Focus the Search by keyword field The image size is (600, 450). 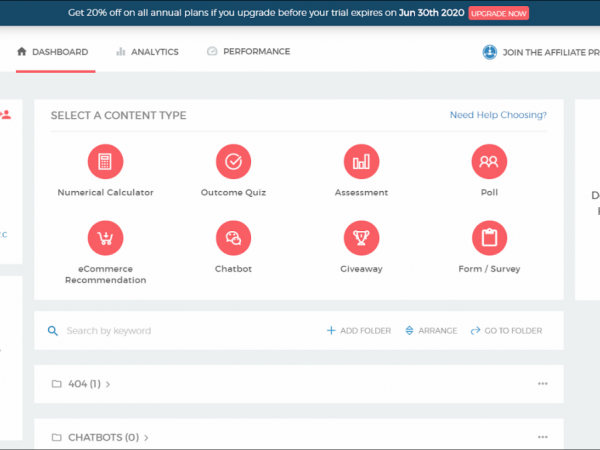coord(150,331)
